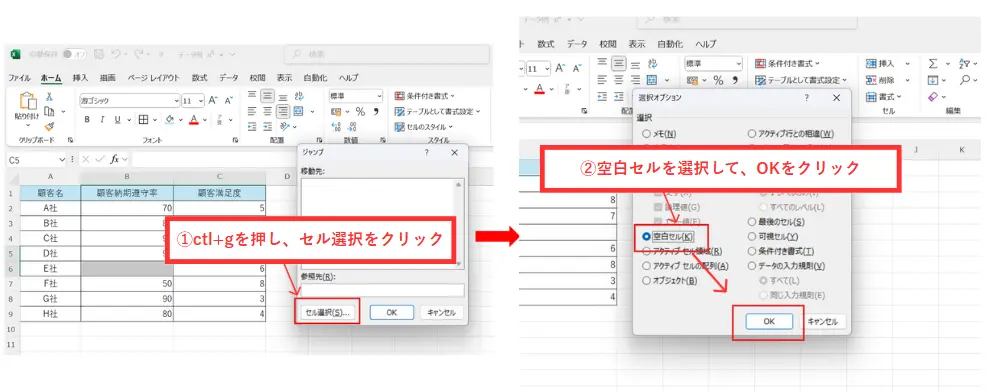Select the Format Painter brush icon
The height and width of the screenshot is (392, 994).
pos(49,126)
